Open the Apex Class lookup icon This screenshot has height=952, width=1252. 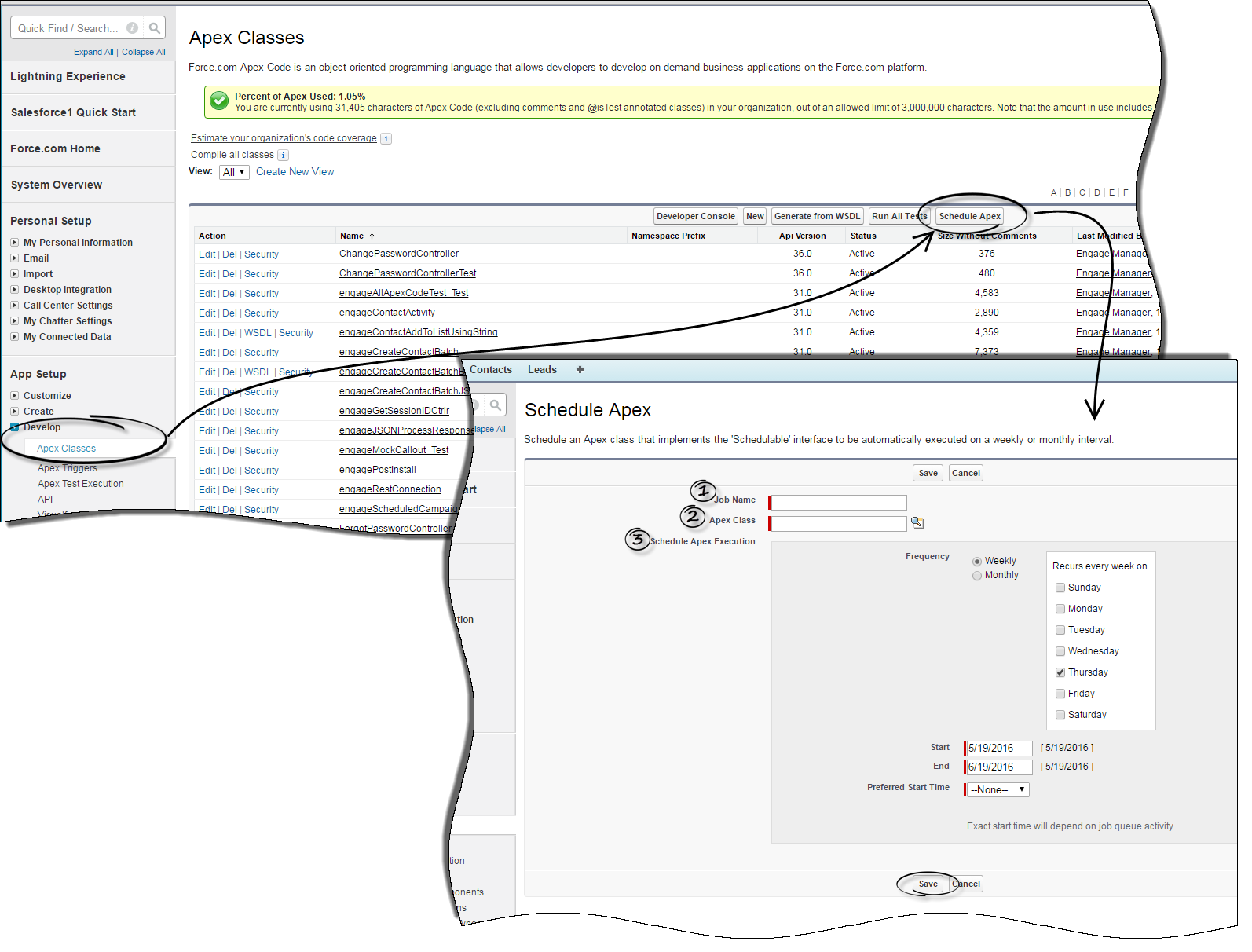(x=917, y=522)
